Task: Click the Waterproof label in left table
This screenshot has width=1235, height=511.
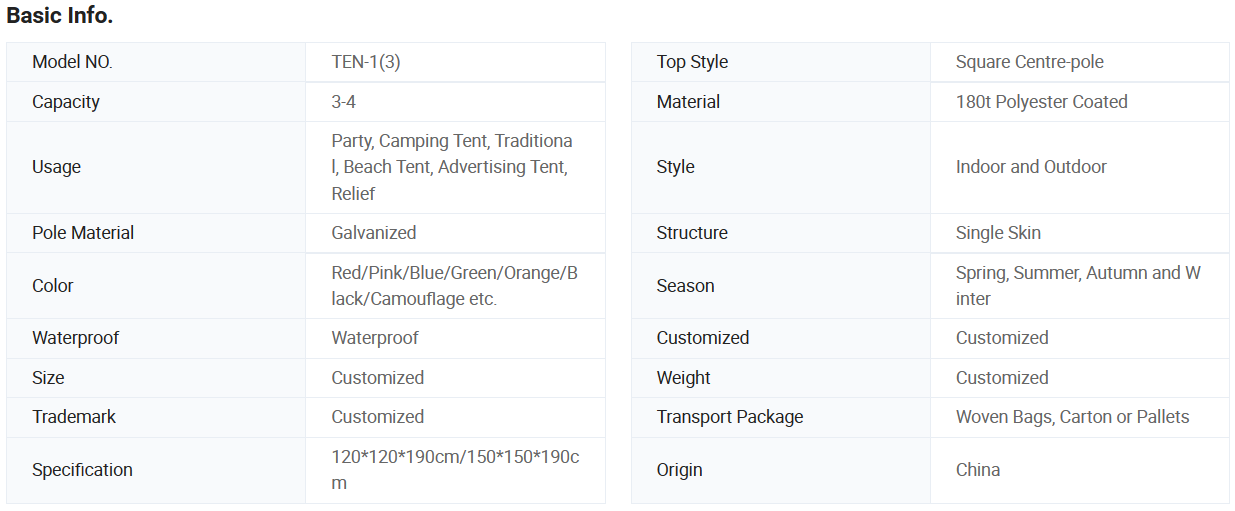Action: pos(75,338)
